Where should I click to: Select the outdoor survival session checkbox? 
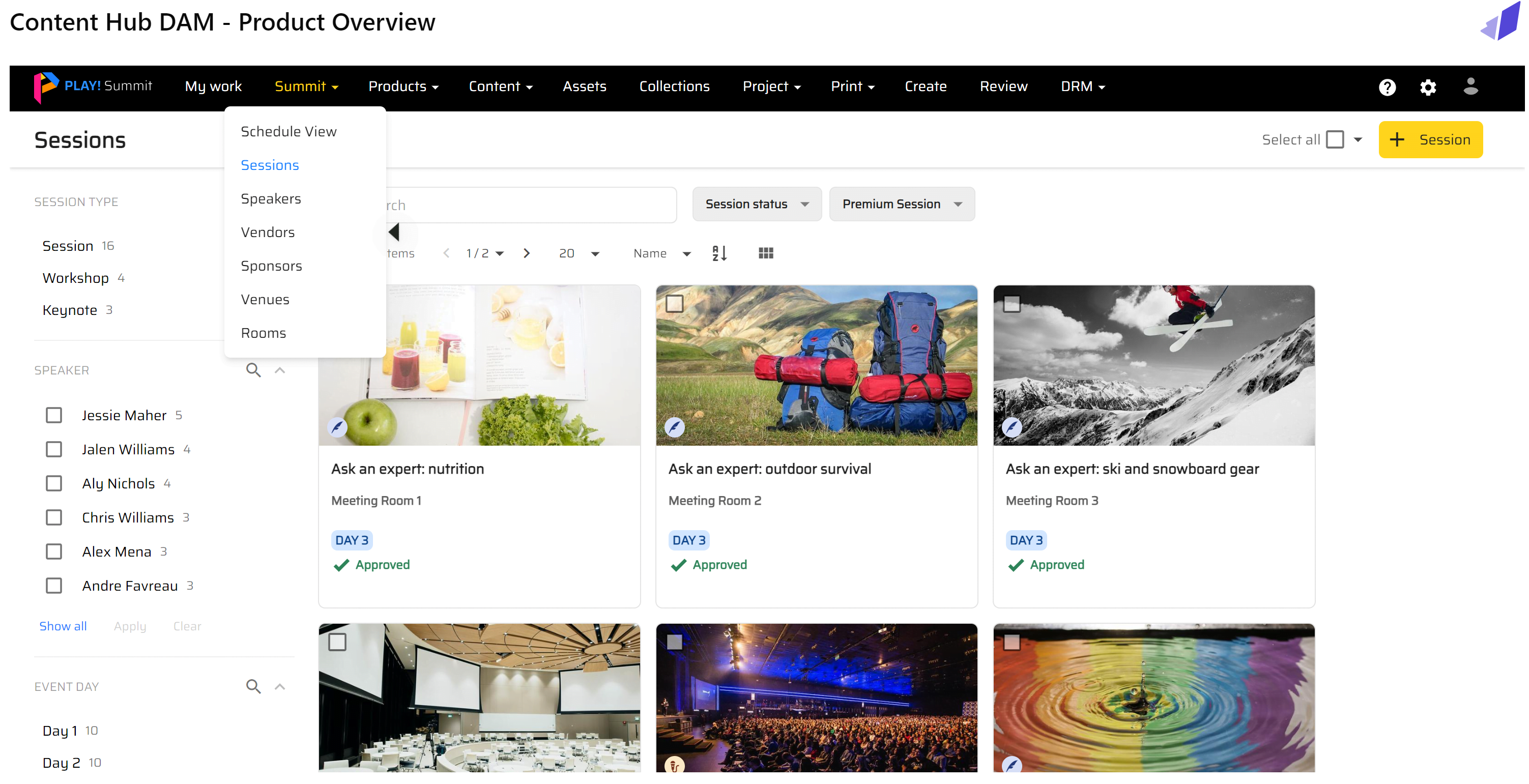pyautogui.click(x=674, y=304)
